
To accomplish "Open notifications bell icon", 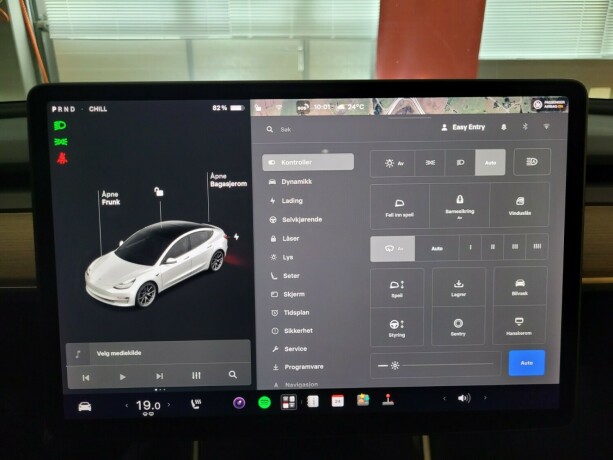I will 504,127.
